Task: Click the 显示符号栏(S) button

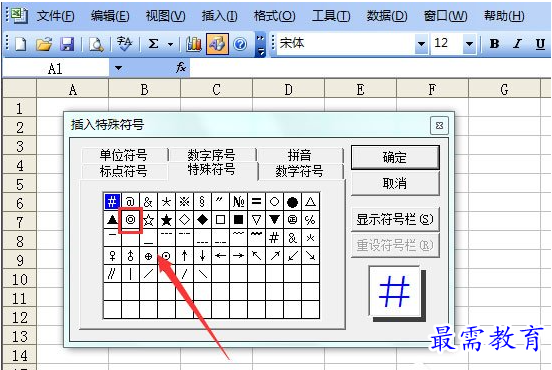Action: click(x=395, y=220)
